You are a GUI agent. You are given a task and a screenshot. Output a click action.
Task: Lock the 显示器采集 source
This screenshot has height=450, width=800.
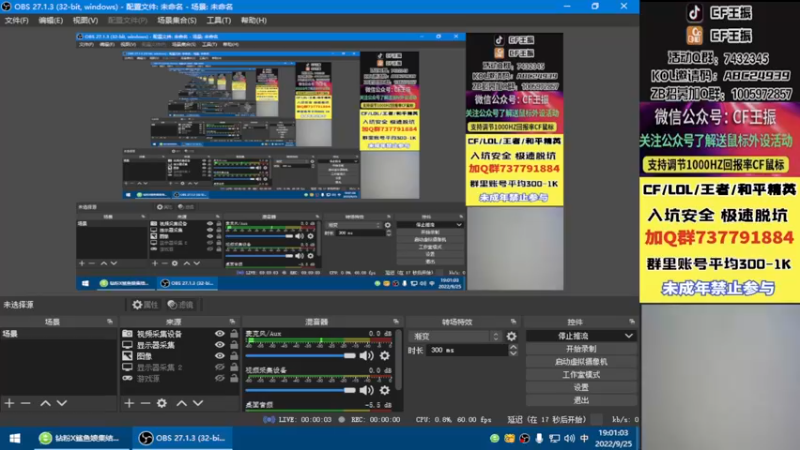coord(234,345)
